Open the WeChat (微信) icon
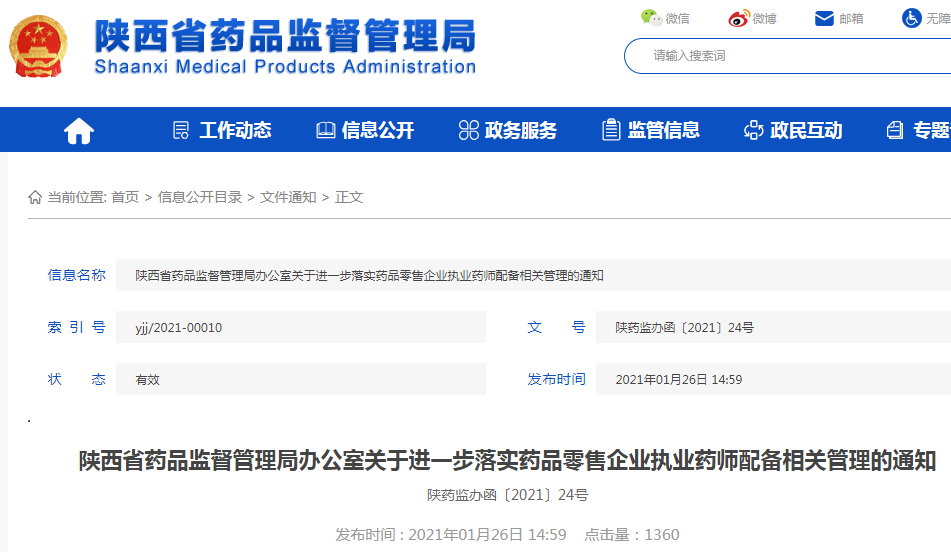This screenshot has width=951, height=552. click(652, 18)
